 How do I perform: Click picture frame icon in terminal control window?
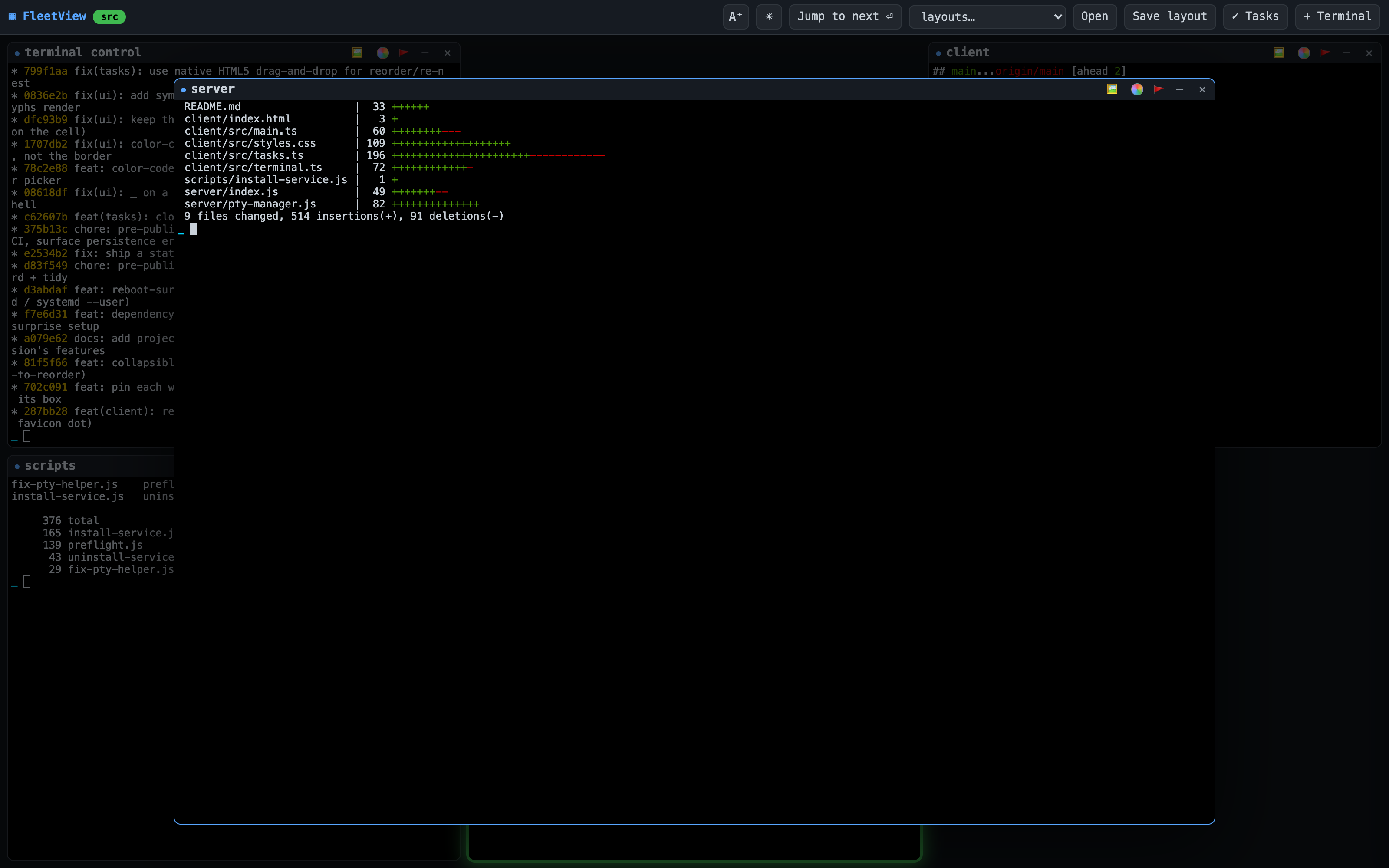tap(357, 53)
